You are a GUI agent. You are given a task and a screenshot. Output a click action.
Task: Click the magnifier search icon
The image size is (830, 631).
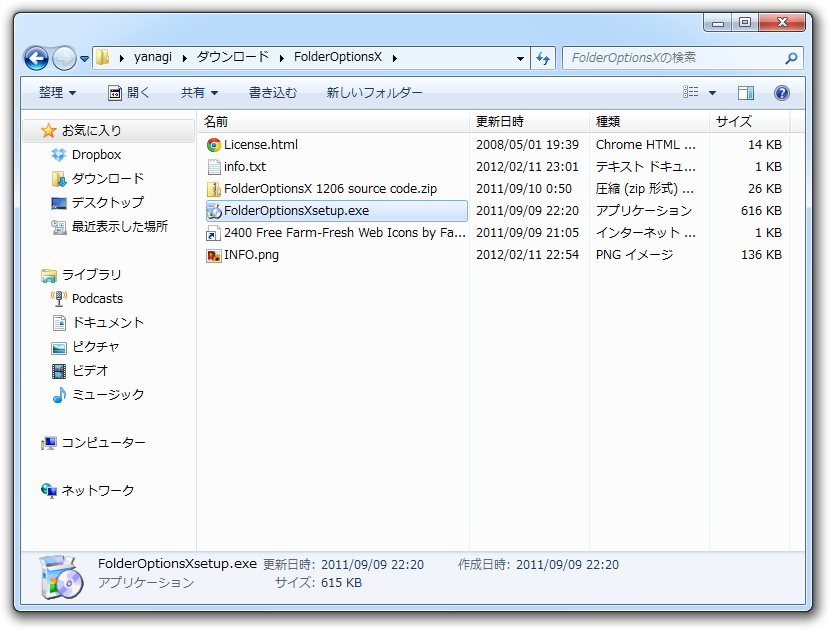[x=791, y=58]
